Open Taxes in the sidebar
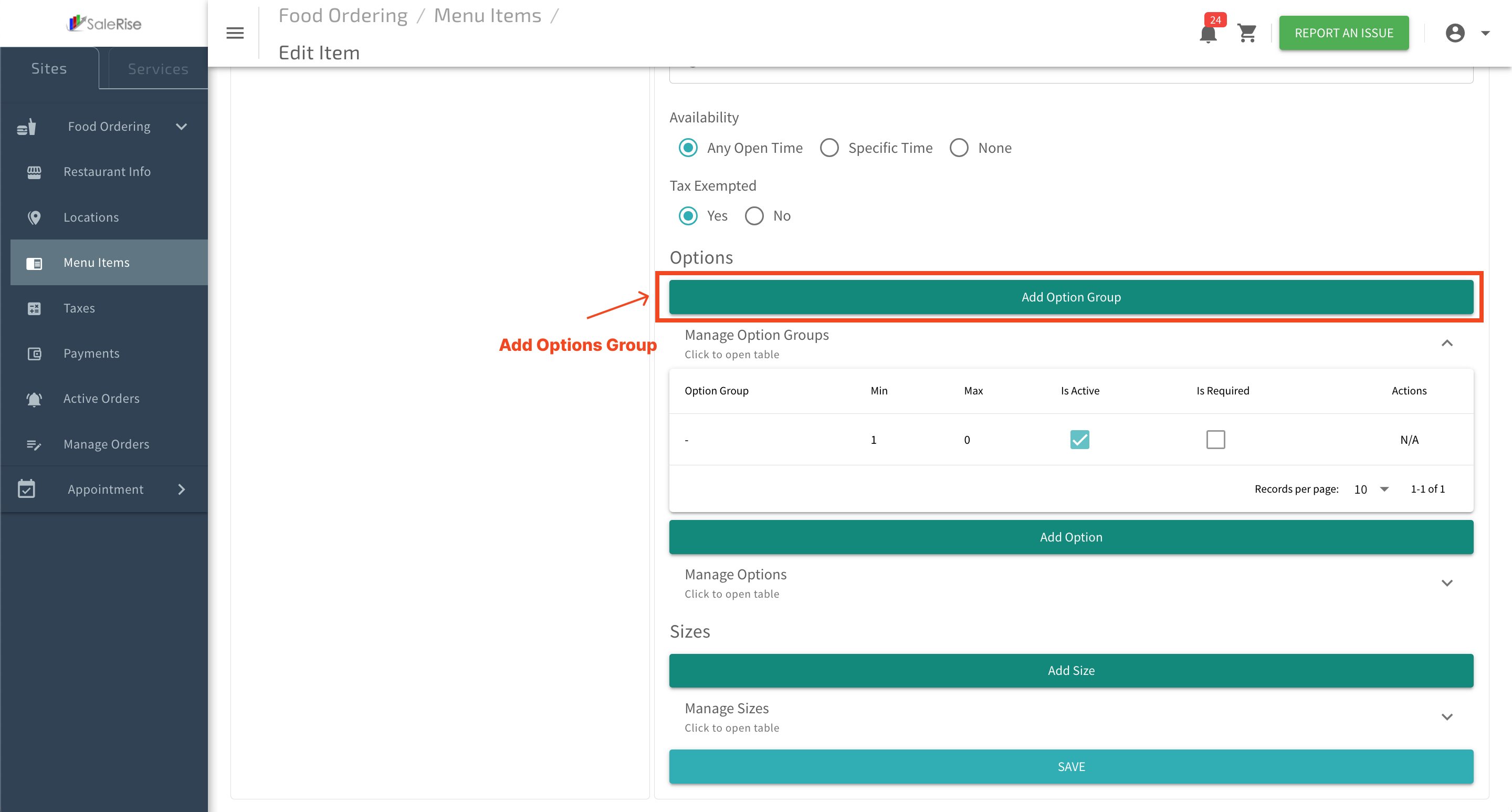1512x812 pixels. (79, 308)
